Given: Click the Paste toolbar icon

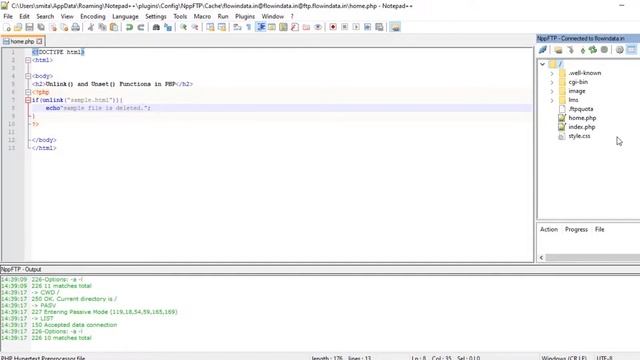Looking at the screenshot, I should pos(114,27).
